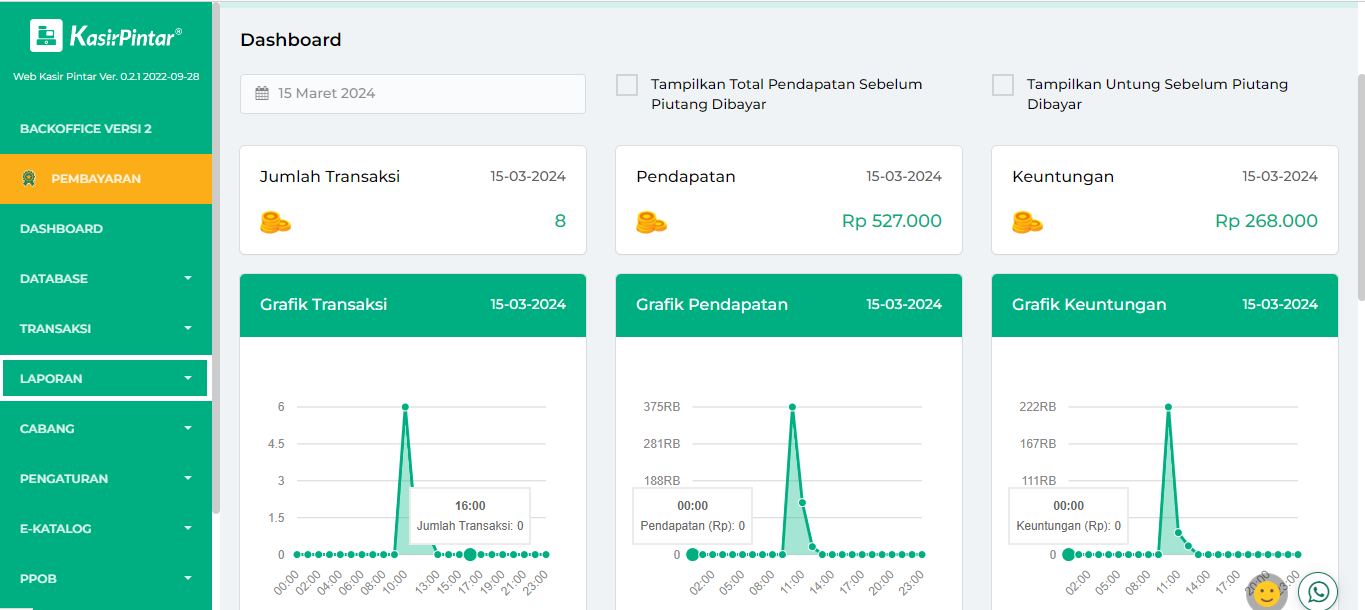Click the calendar icon in date field
This screenshot has height=610, width=1365.
point(262,94)
